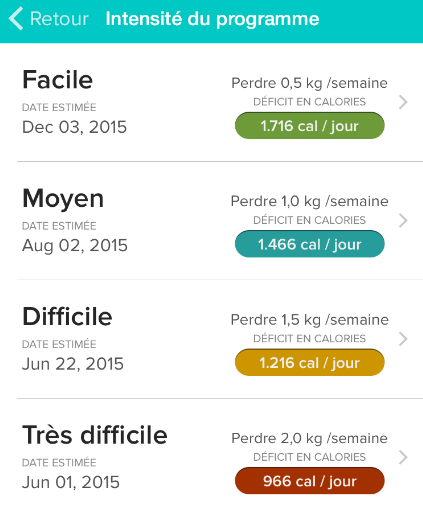Open the Moyen row chevron
The width and height of the screenshot is (423, 513).
click(403, 220)
